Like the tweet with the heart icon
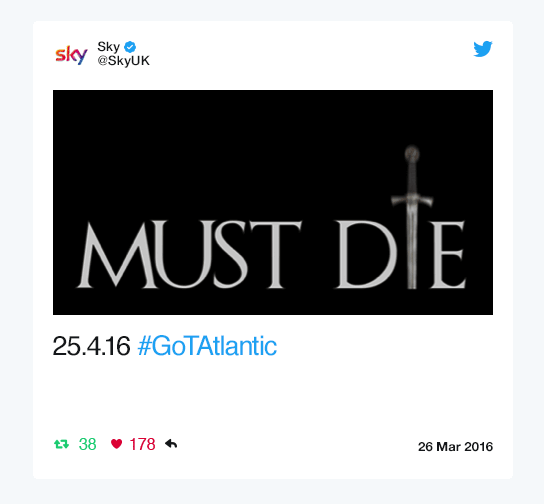Image resolution: width=544 pixels, height=504 pixels. pos(116,444)
